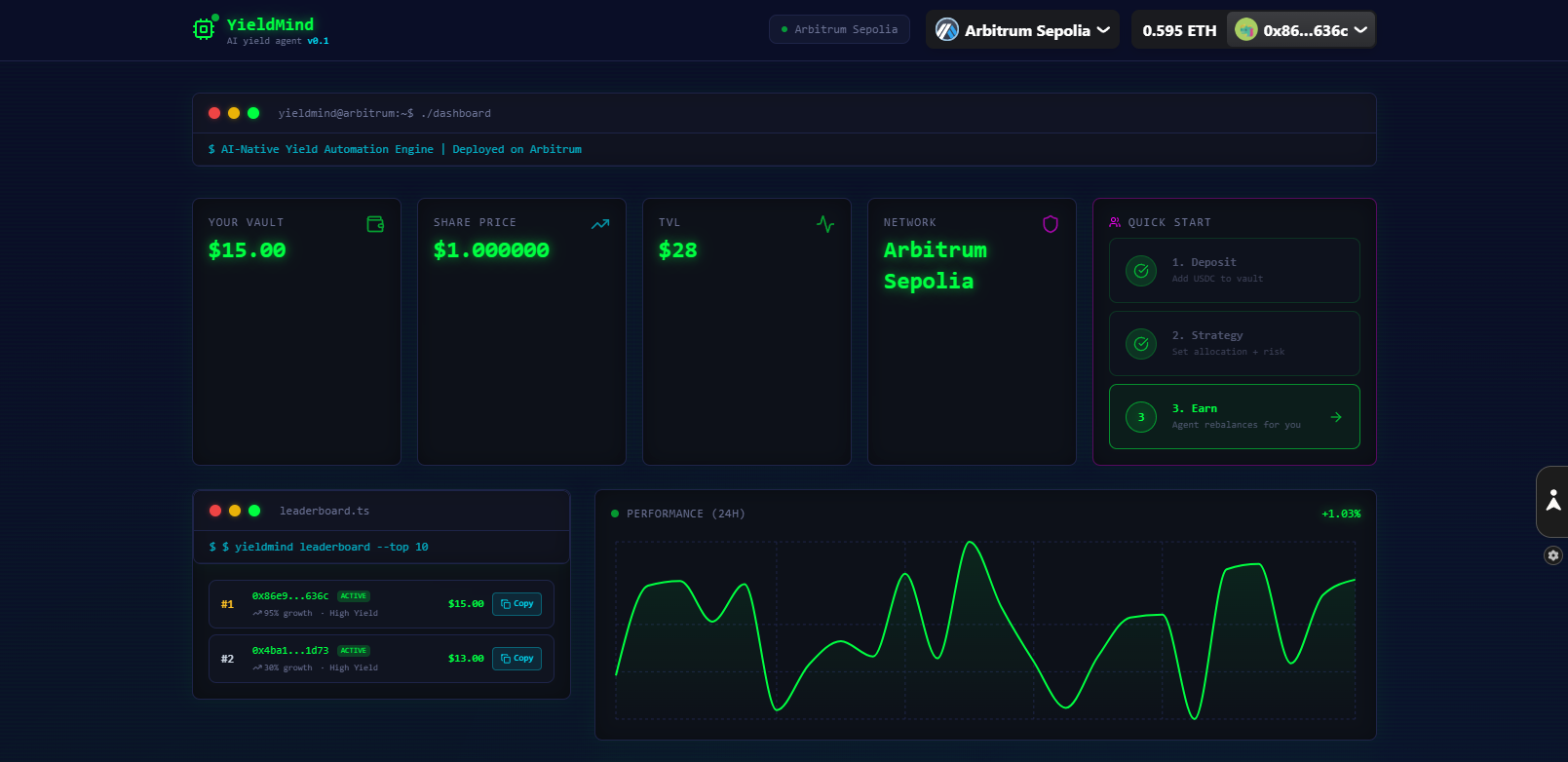Click the check icon of the Strategy step

[1141, 344]
